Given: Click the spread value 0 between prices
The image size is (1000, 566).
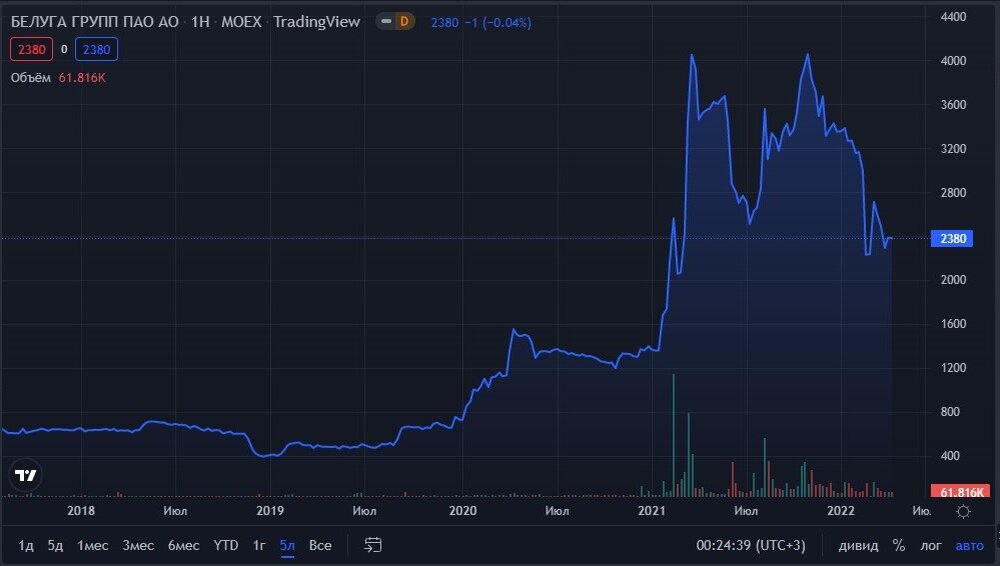Looking at the screenshot, I should [64, 49].
